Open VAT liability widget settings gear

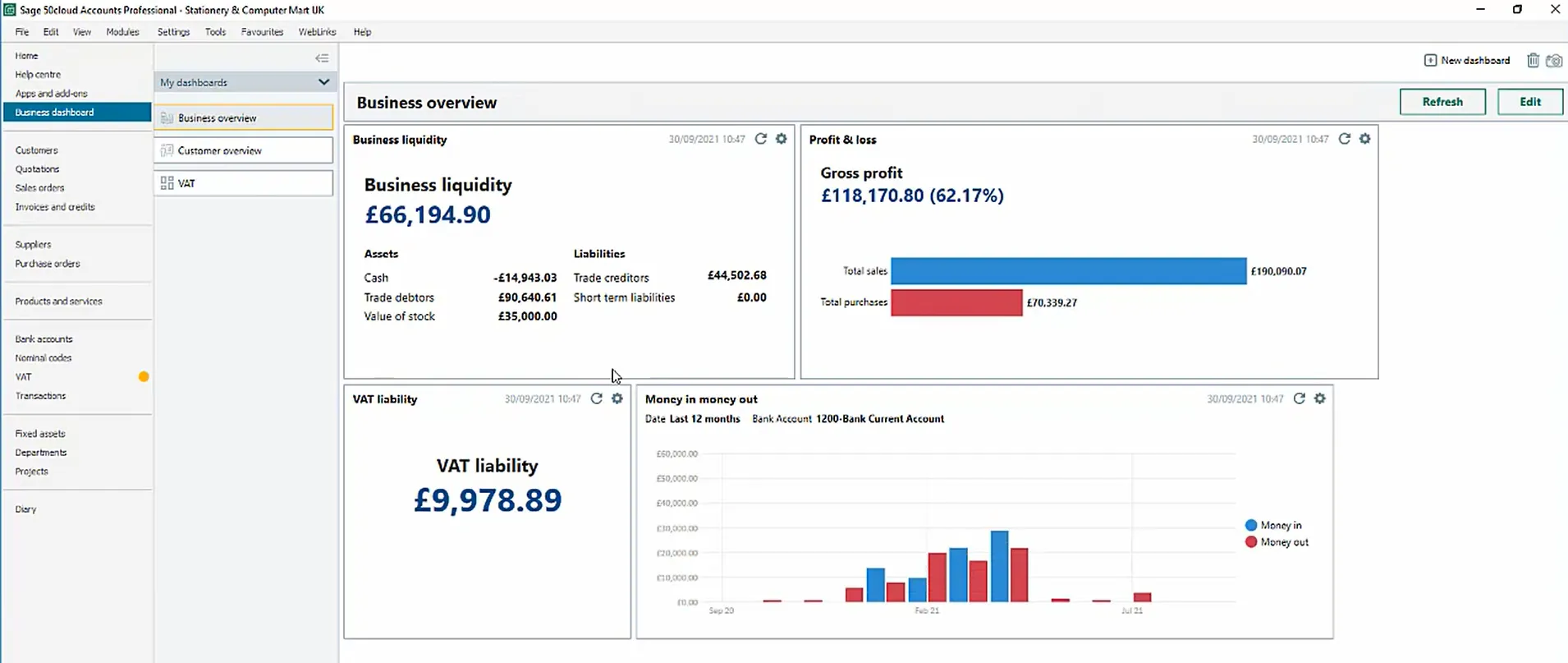(x=617, y=398)
